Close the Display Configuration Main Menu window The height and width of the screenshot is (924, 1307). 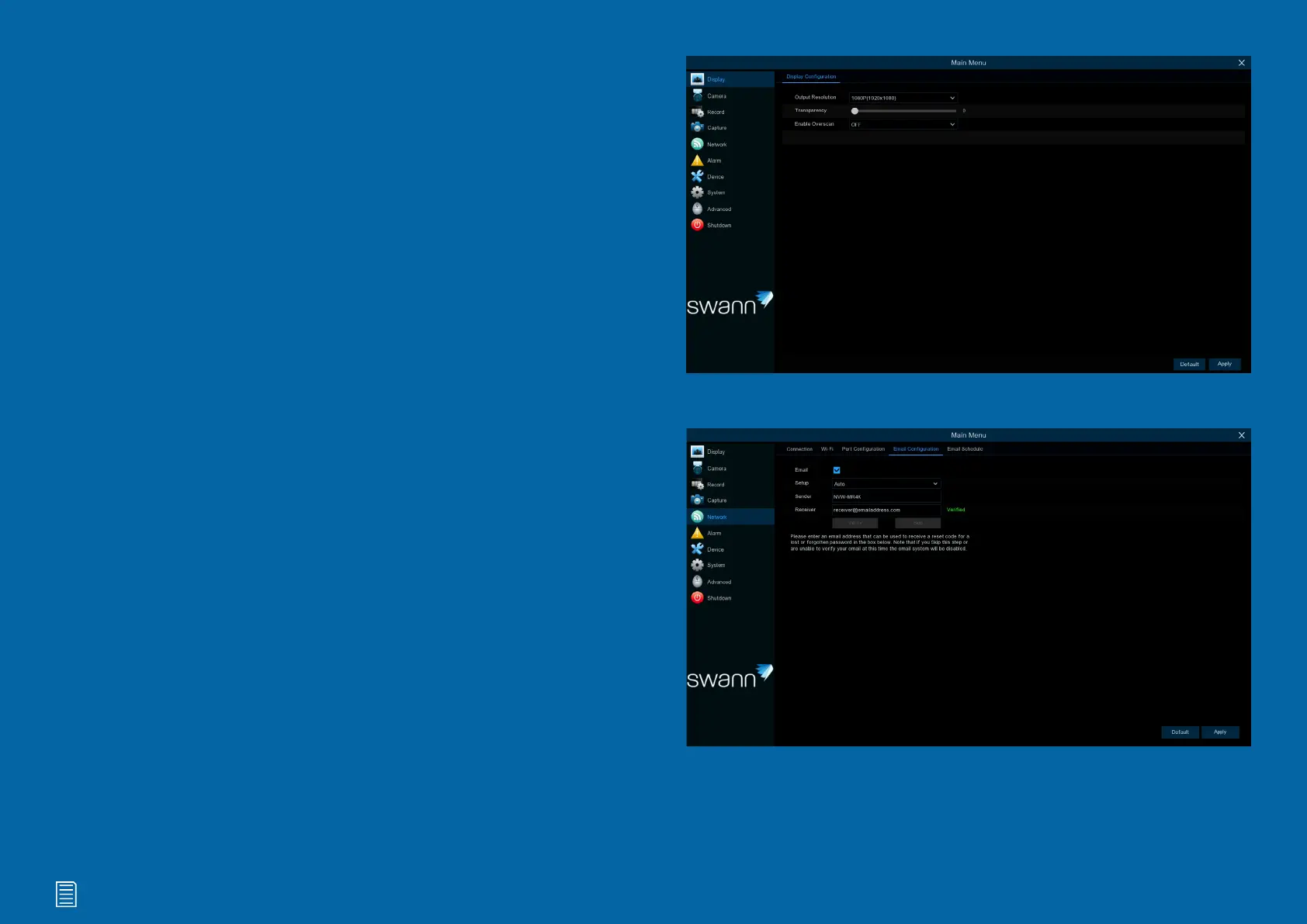pyautogui.click(x=1241, y=63)
